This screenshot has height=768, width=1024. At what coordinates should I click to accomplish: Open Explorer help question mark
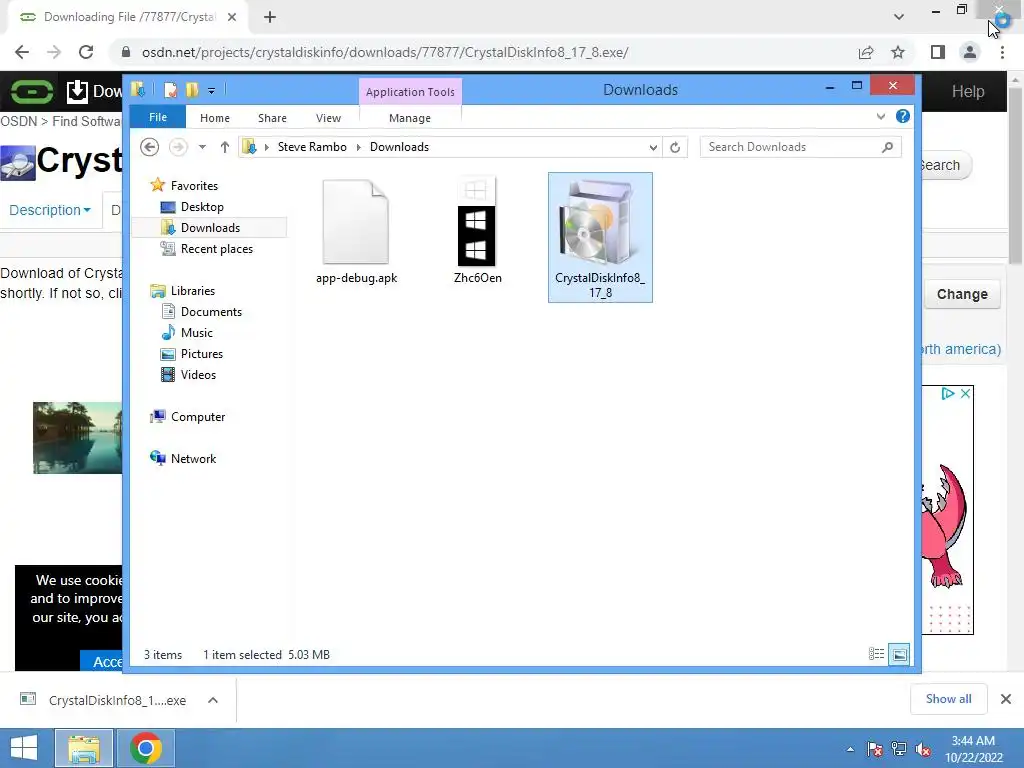coord(903,116)
